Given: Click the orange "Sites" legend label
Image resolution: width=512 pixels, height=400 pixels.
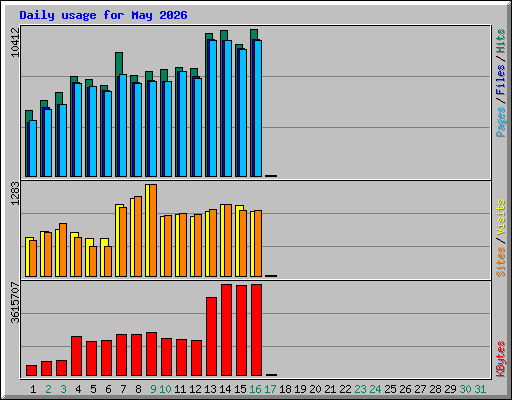Looking at the screenshot, I should (500, 262).
